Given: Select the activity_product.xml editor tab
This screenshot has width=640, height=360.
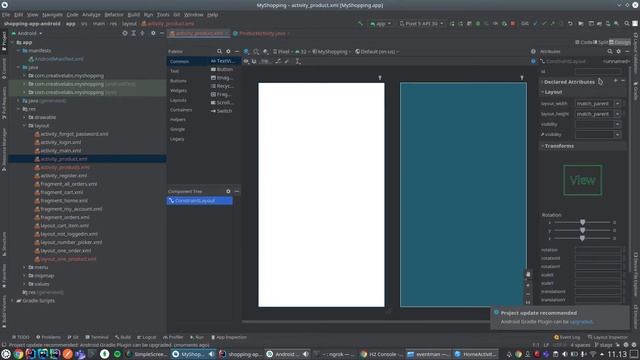Looking at the screenshot, I should pyautogui.click(x=199, y=33).
